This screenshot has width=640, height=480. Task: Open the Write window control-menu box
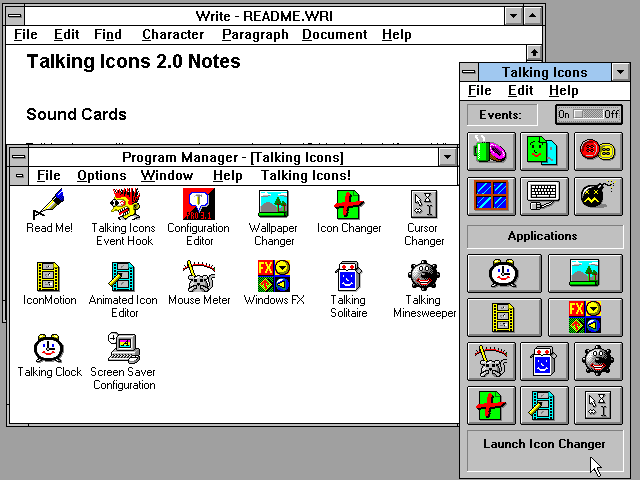point(15,16)
